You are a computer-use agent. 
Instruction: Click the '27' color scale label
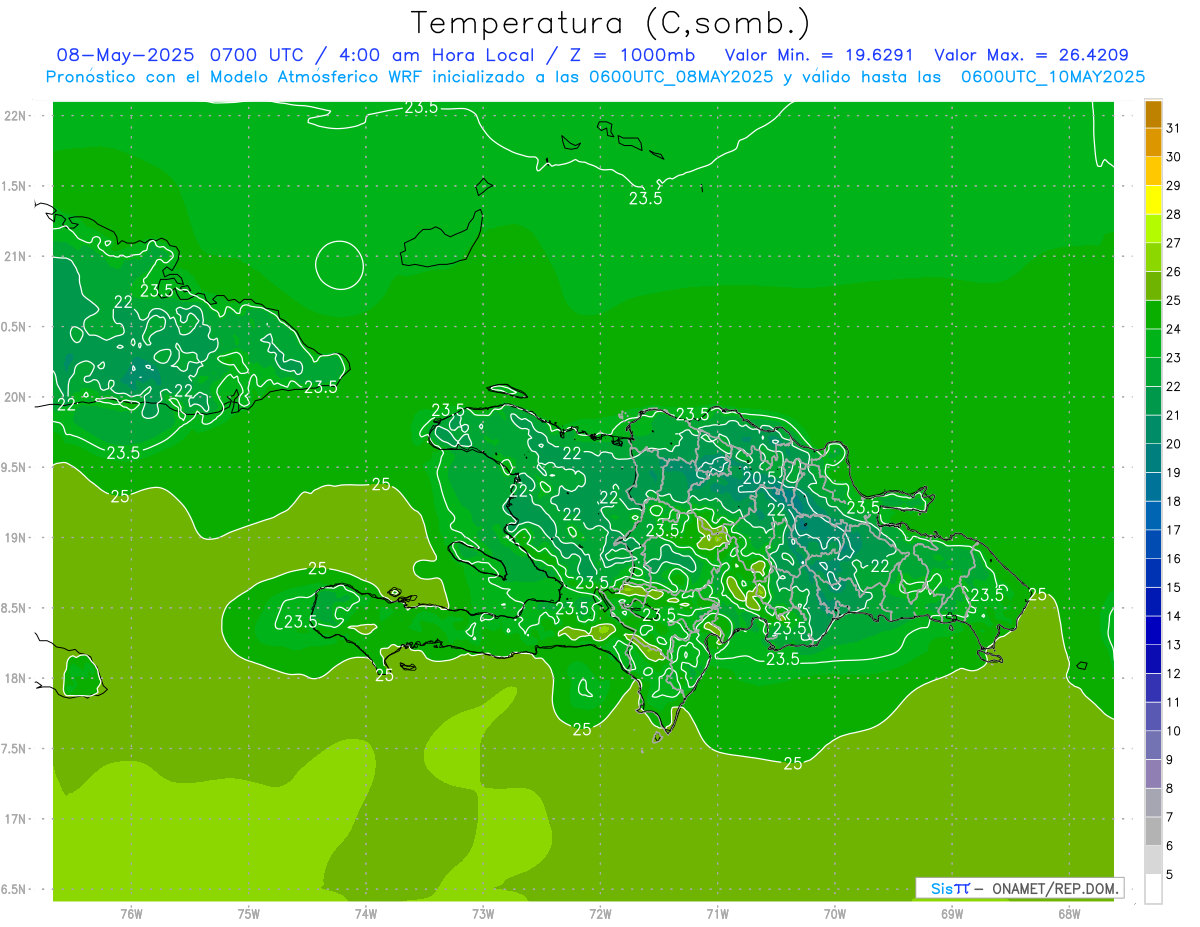pos(1174,242)
